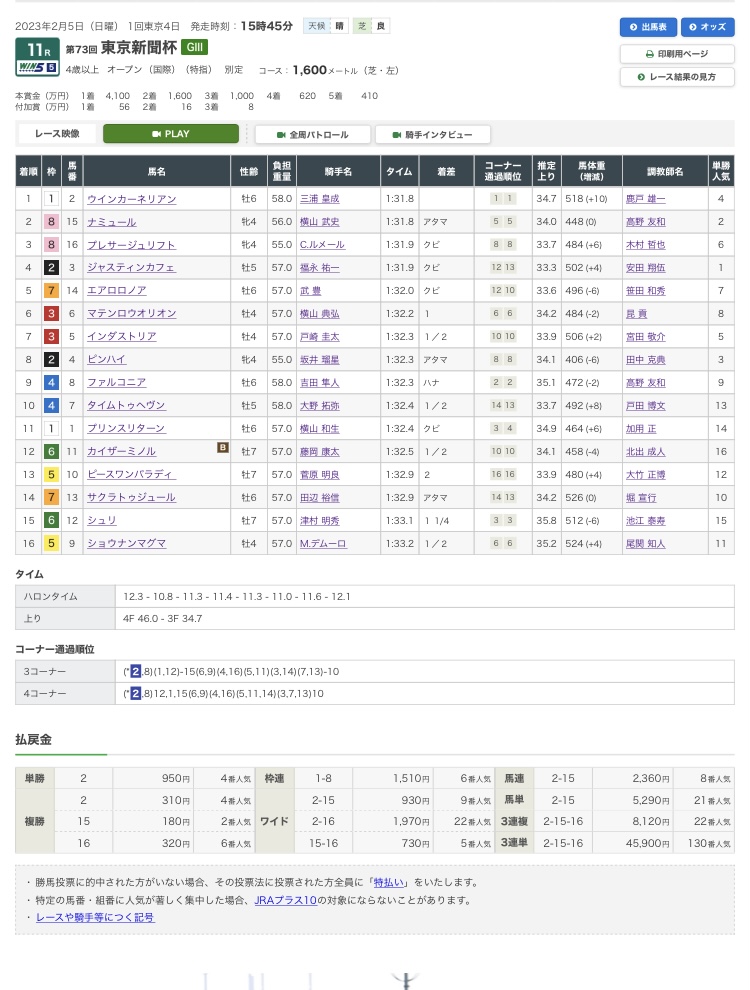Open the 出馬表 button
This screenshot has height=990, width=750.
coord(648,27)
